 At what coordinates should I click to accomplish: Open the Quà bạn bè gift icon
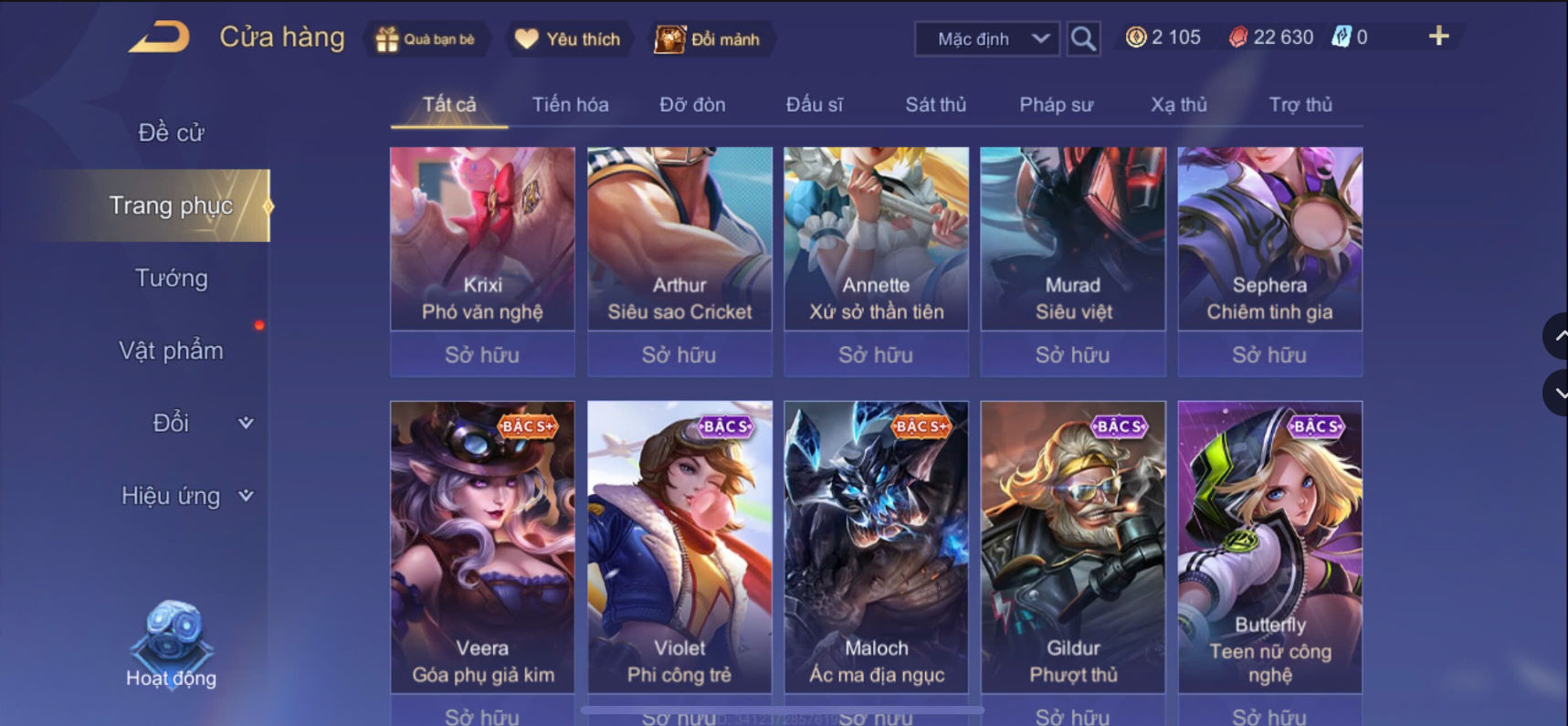[x=387, y=39]
